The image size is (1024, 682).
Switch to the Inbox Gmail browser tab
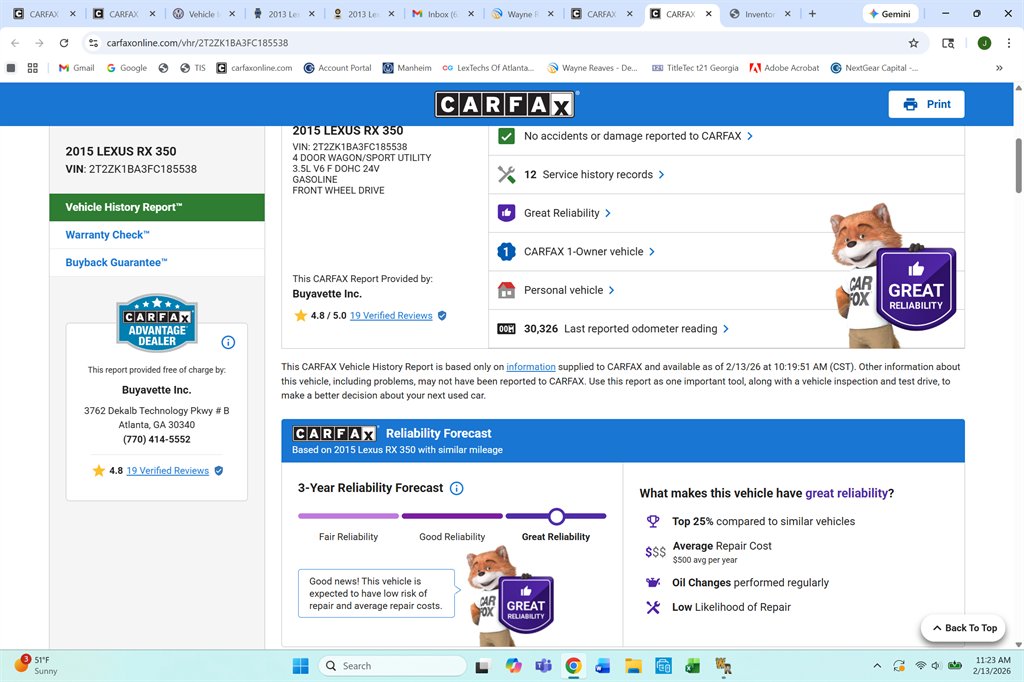[443, 14]
